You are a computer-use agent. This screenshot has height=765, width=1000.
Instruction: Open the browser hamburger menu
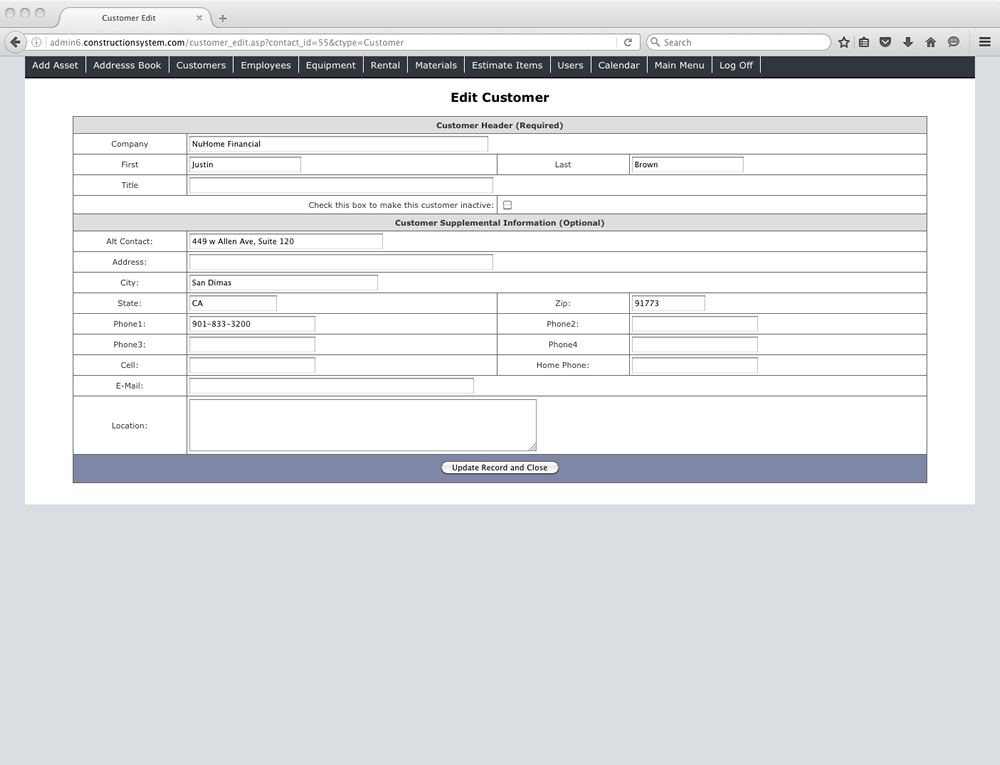coord(984,42)
